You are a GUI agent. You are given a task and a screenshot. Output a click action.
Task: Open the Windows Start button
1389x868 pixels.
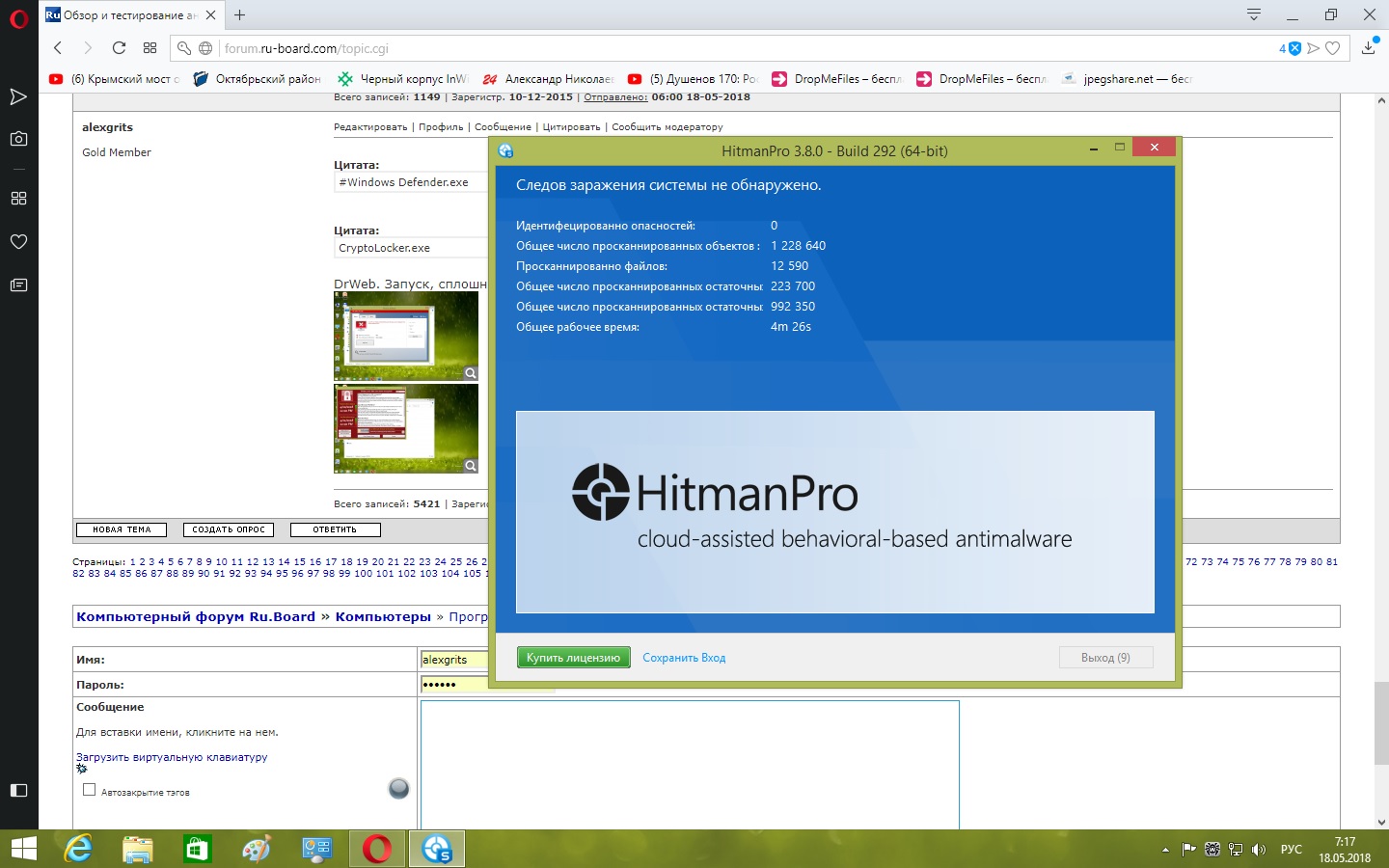click(24, 849)
